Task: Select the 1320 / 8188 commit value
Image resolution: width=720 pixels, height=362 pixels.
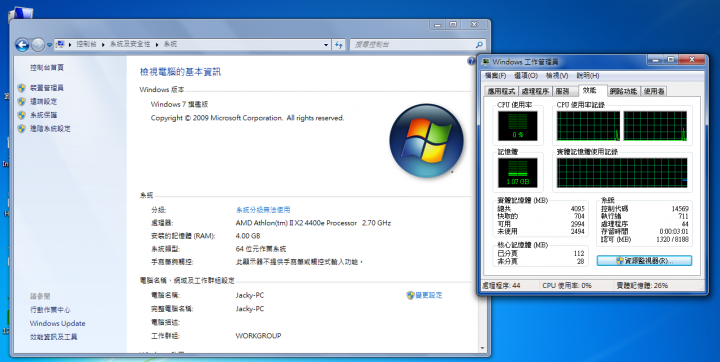Action: pos(673,239)
